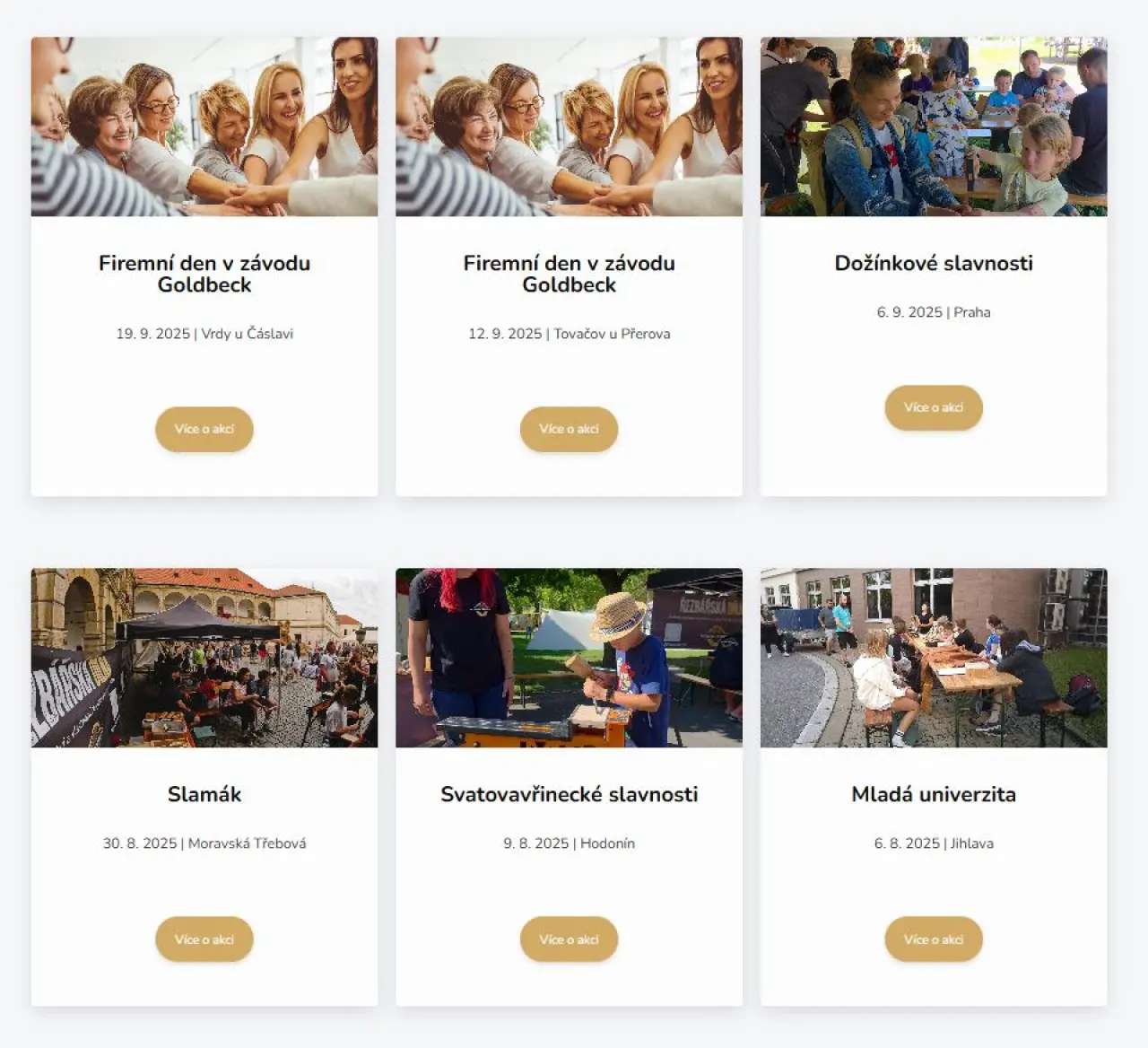
Task: Click the Svatovavřinecké slavnosti woodworking photo
Action: (x=569, y=658)
